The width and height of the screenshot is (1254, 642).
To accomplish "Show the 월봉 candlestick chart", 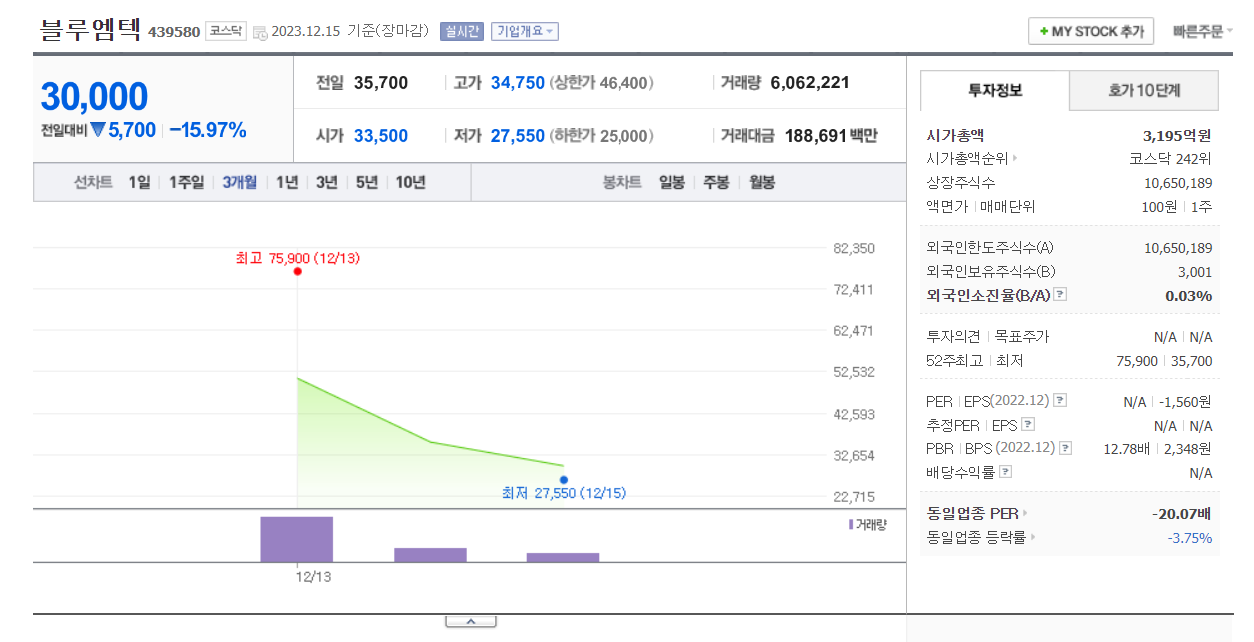I will (x=762, y=182).
